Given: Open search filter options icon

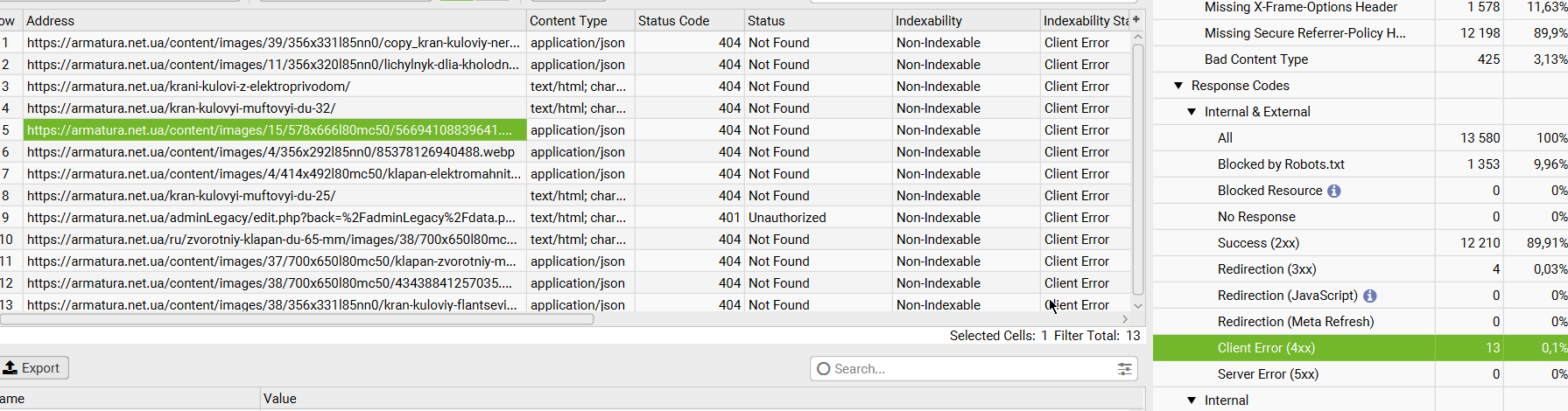Looking at the screenshot, I should pos(1124,369).
